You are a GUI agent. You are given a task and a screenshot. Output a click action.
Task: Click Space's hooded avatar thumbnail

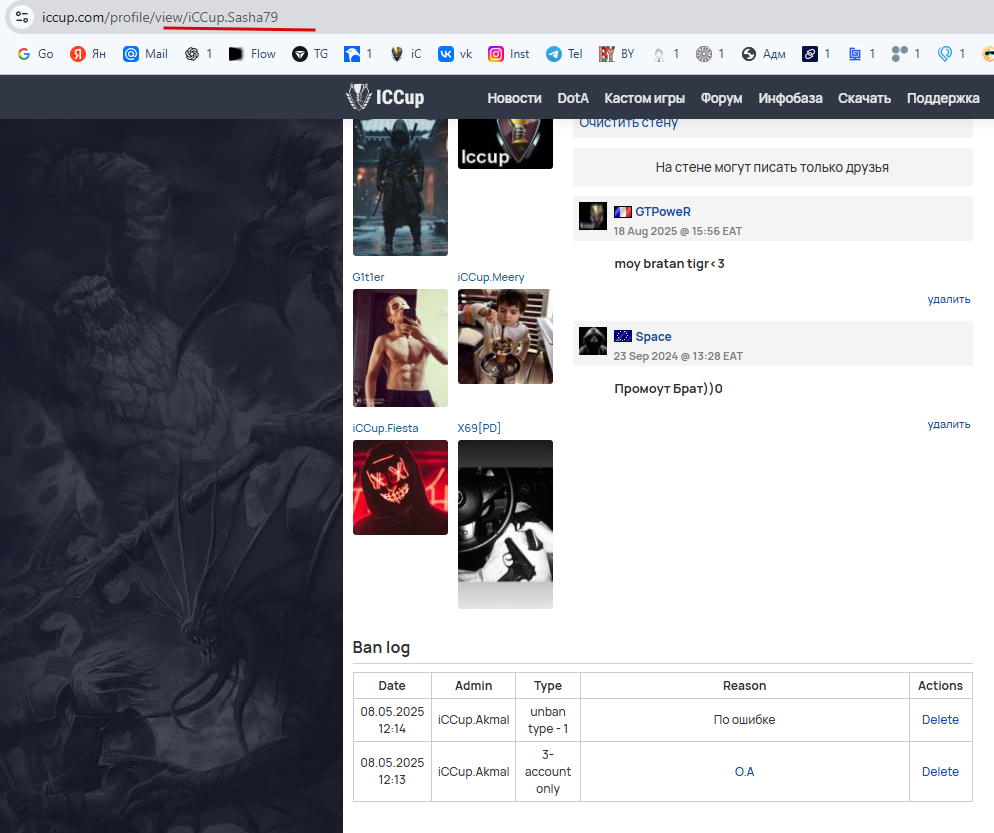pyautogui.click(x=593, y=341)
